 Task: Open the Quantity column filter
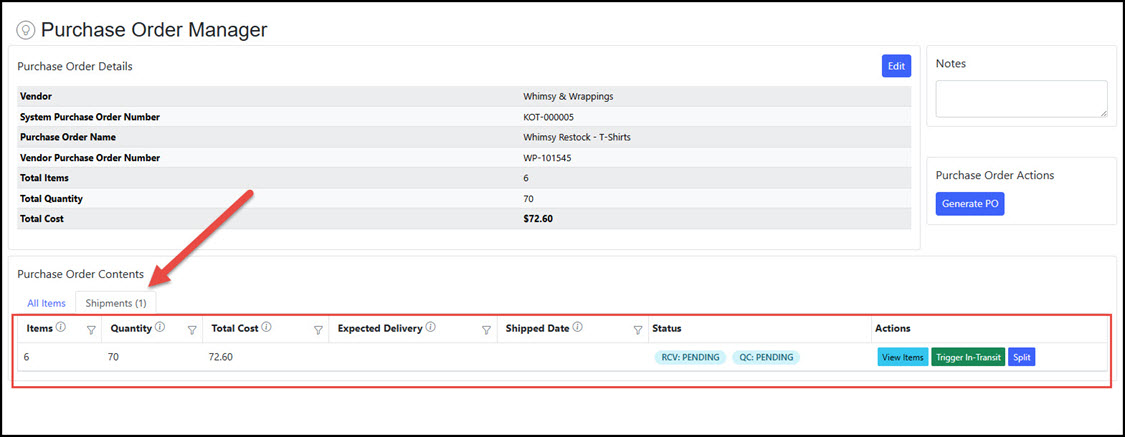(x=192, y=329)
